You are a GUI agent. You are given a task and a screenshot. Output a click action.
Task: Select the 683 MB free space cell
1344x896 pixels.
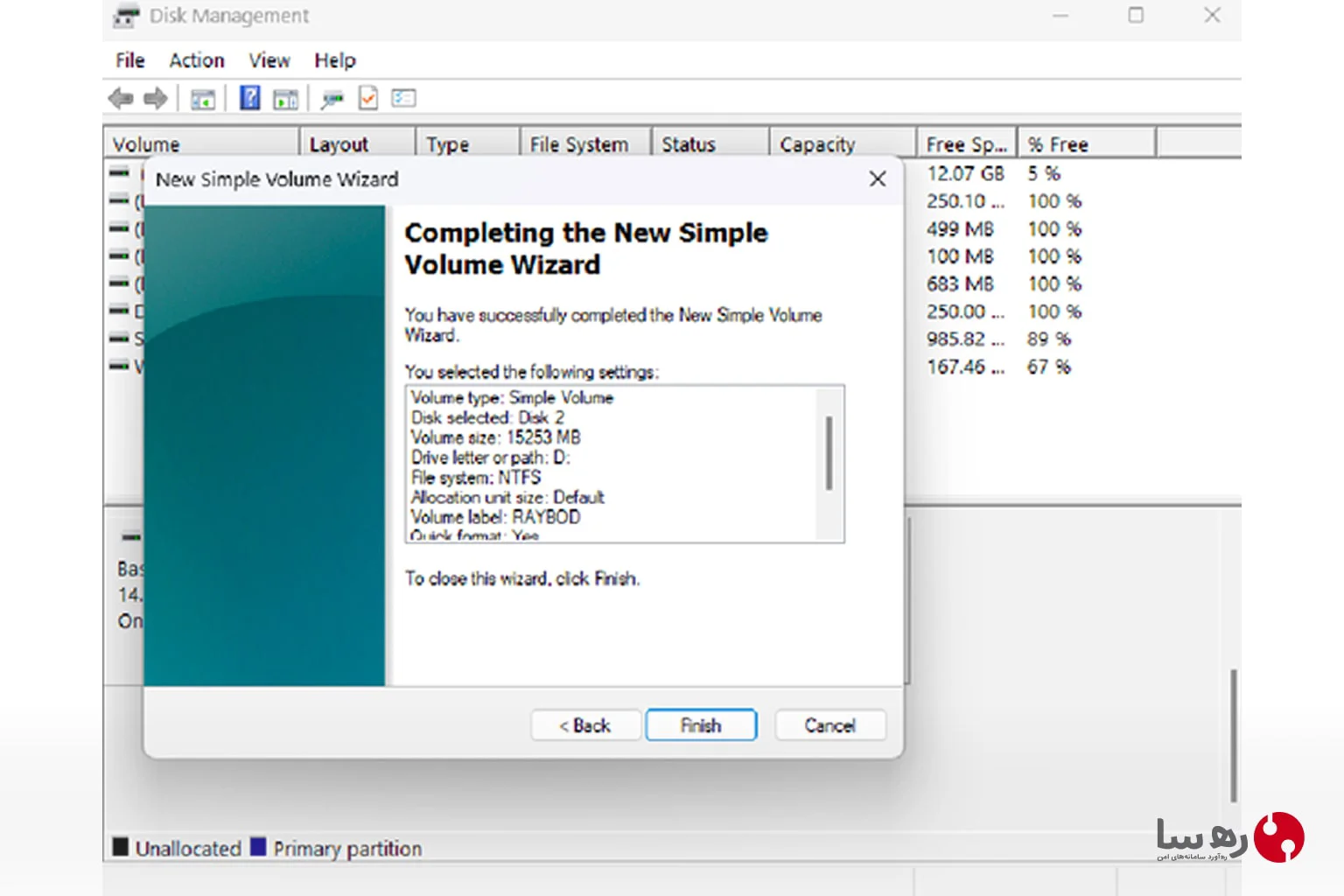click(x=961, y=284)
